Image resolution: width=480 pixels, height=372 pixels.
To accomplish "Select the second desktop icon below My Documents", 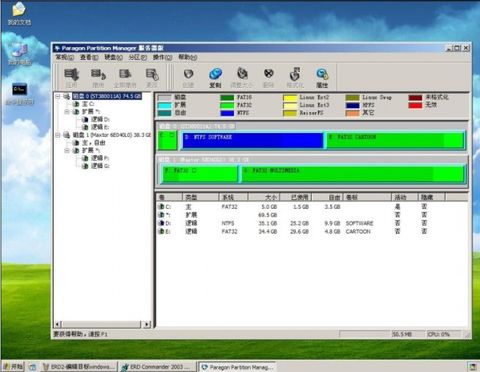I will pos(20,54).
